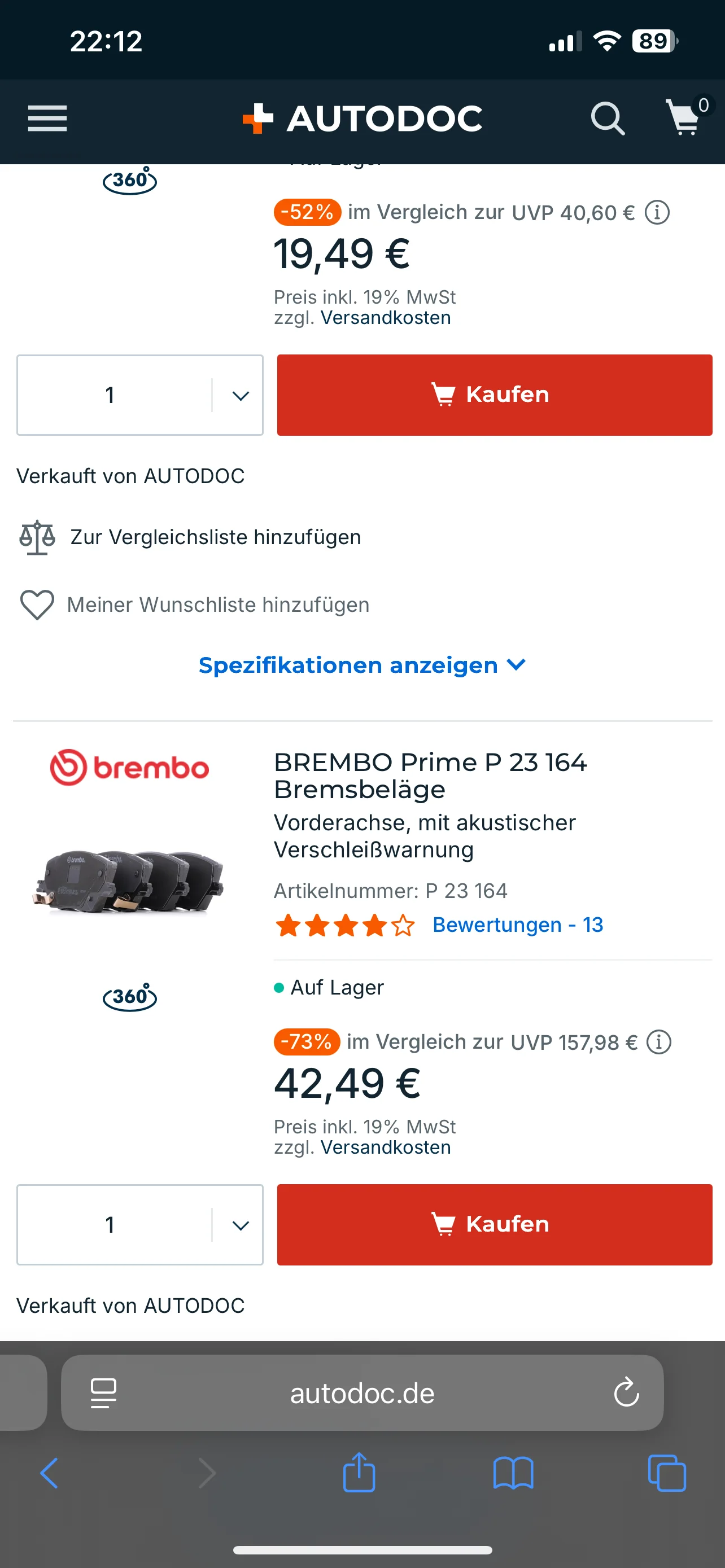Open Safari tabs overview
Viewport: 725px width, 1568px height.
coord(667,1474)
